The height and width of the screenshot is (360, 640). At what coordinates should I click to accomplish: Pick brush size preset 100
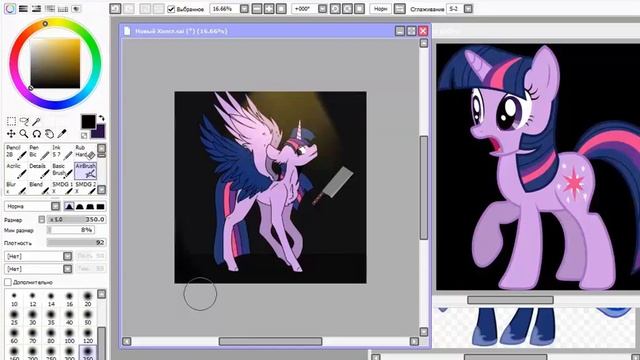[69, 336]
